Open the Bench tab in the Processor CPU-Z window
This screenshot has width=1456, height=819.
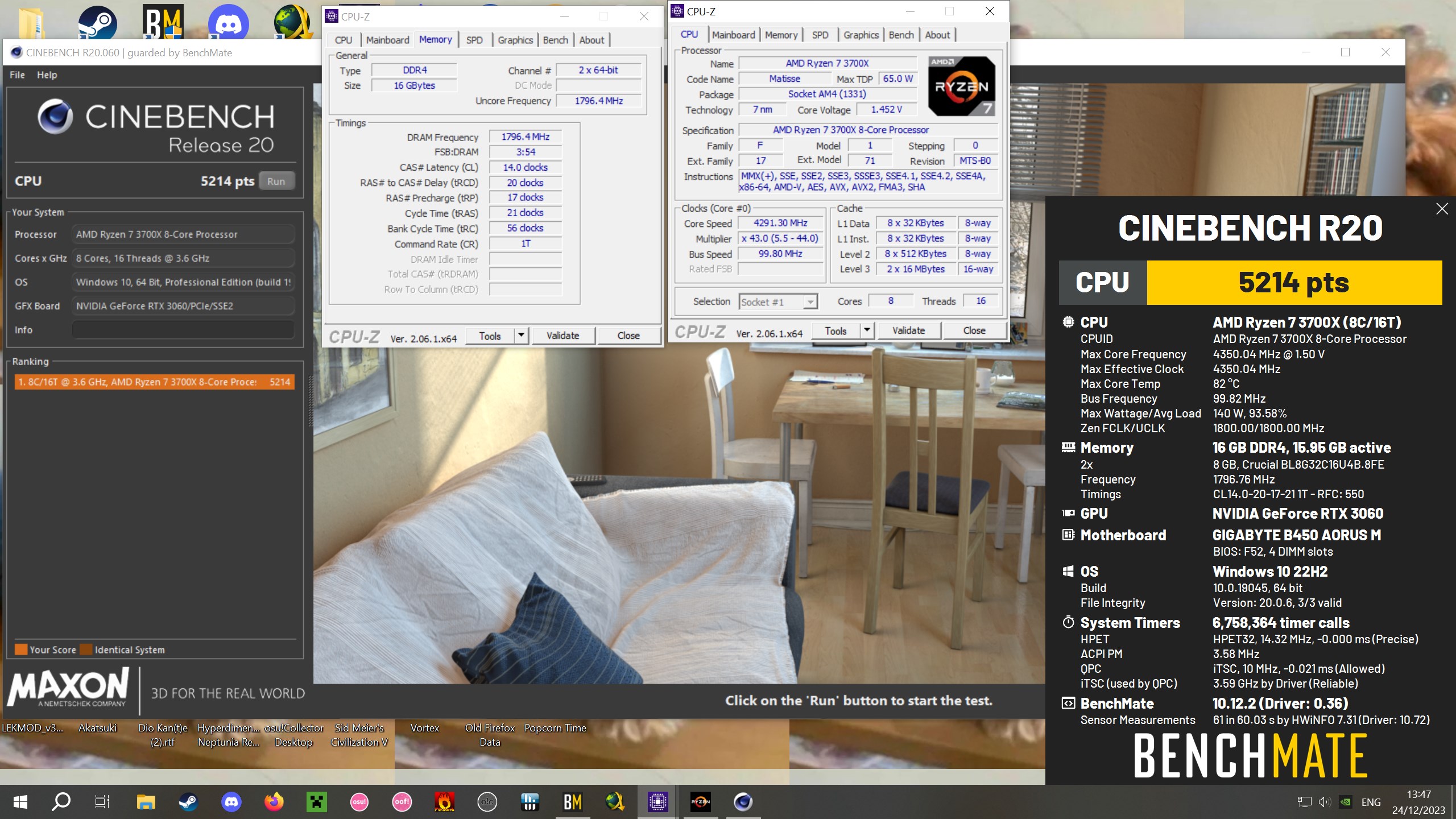(901, 35)
